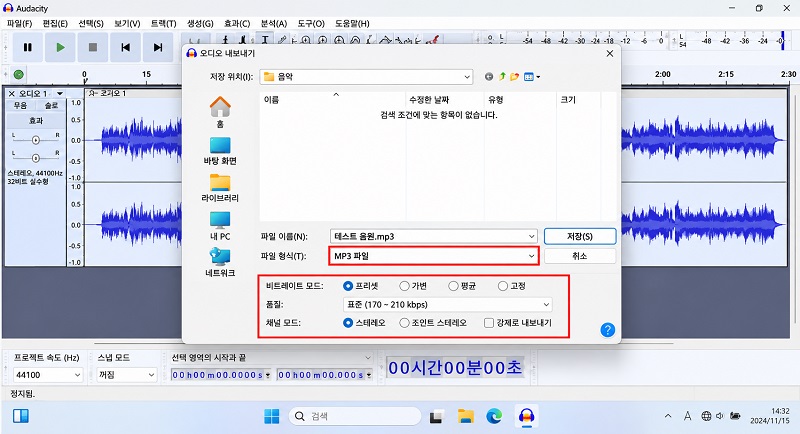Click the playback meter level handle
800x434 pixels.
tap(782, 41)
